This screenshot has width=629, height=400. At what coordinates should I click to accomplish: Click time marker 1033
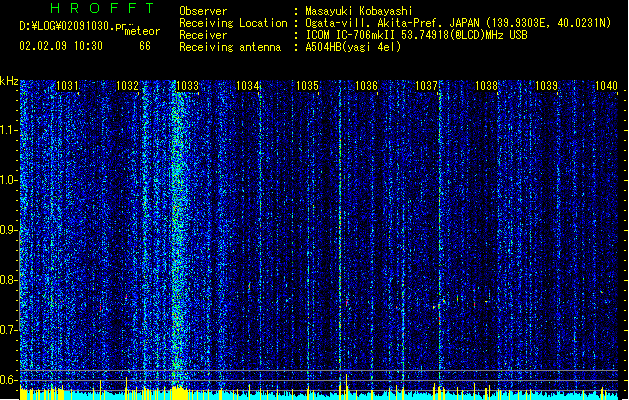tap(187, 86)
